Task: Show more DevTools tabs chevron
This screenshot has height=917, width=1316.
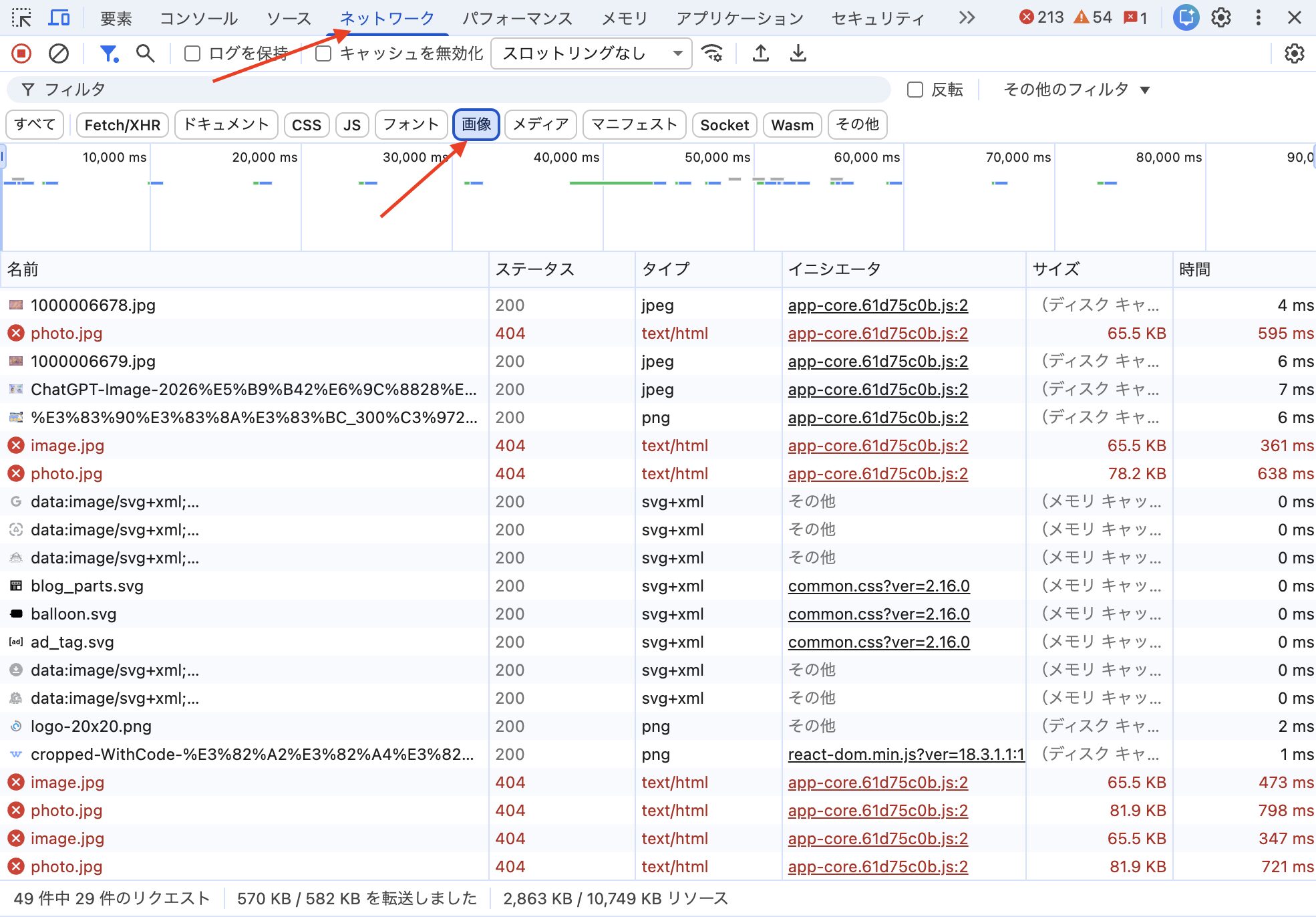Action: coord(967,18)
